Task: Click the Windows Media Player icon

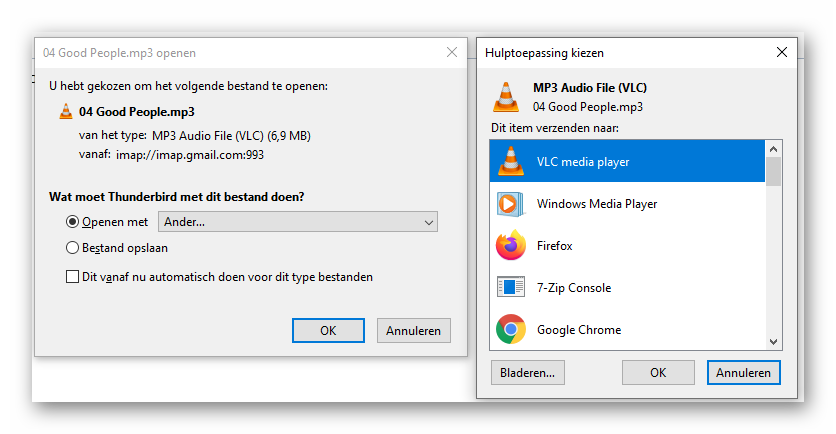Action: pyautogui.click(x=511, y=203)
